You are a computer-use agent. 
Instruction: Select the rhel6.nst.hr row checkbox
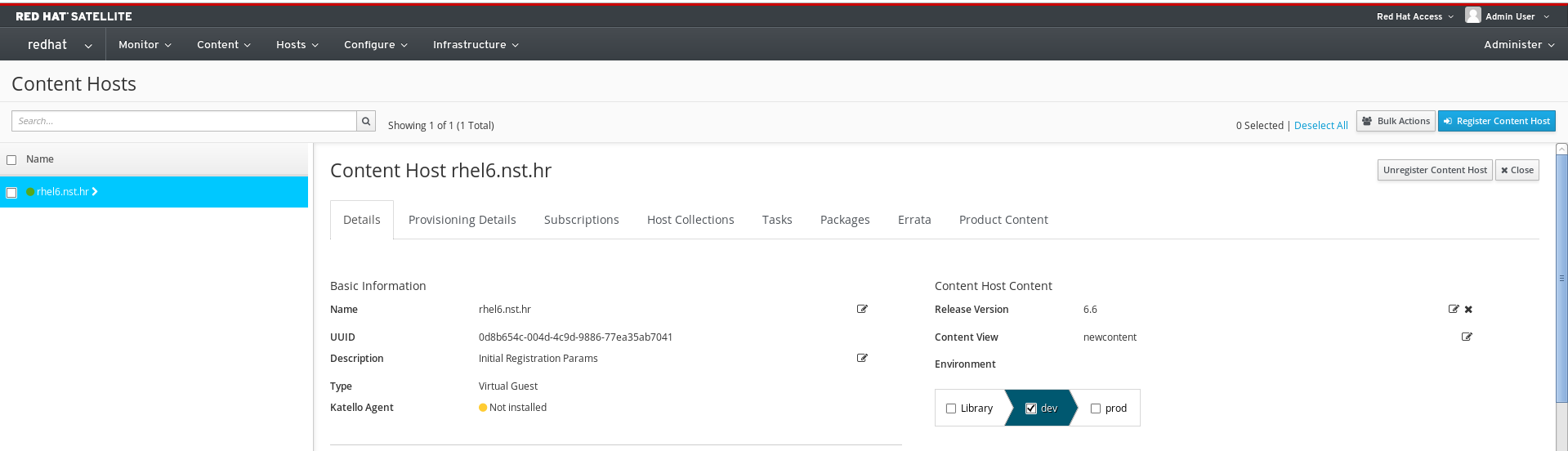click(11, 193)
